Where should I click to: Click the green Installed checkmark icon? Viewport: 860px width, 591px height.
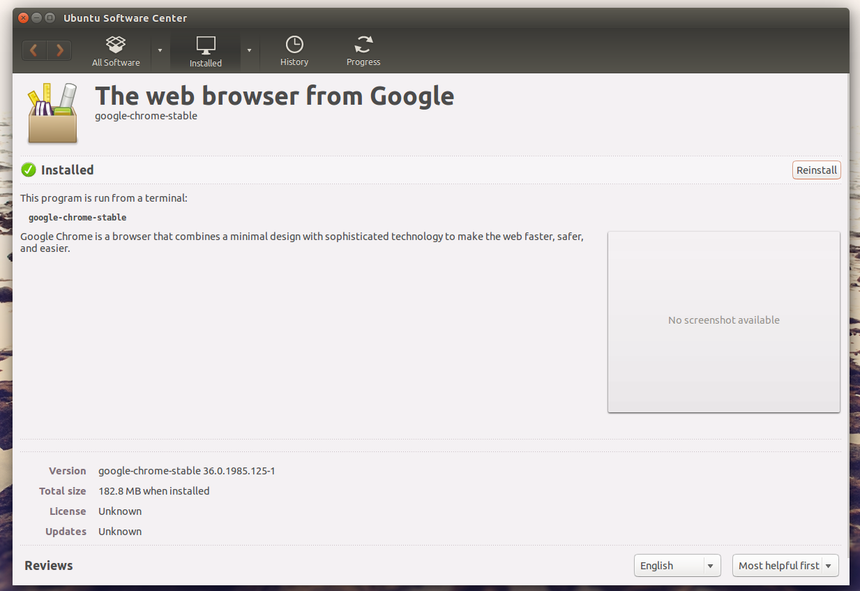[x=29, y=170]
